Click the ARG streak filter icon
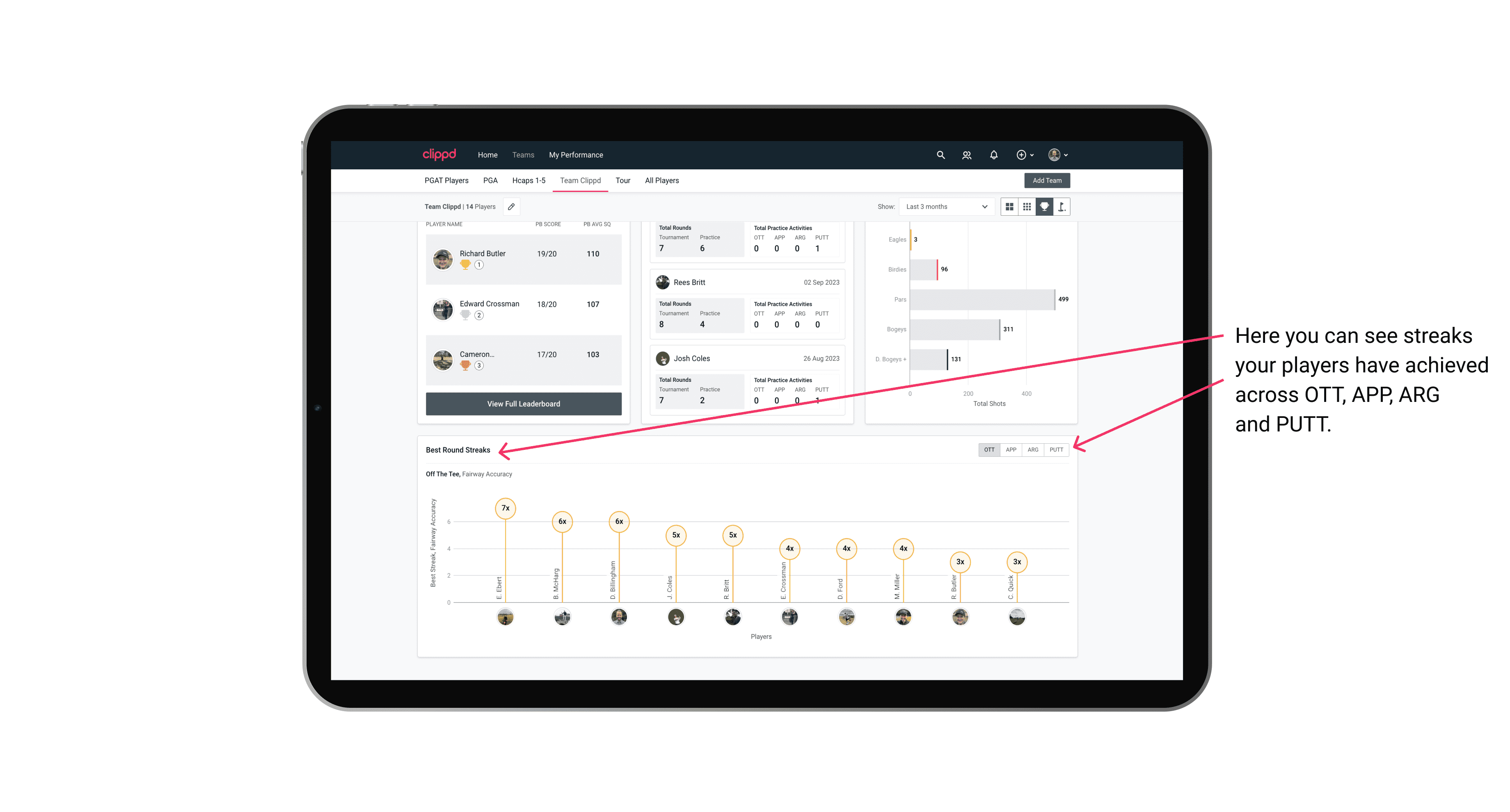Viewport: 1510px width, 812px height. click(x=1033, y=449)
